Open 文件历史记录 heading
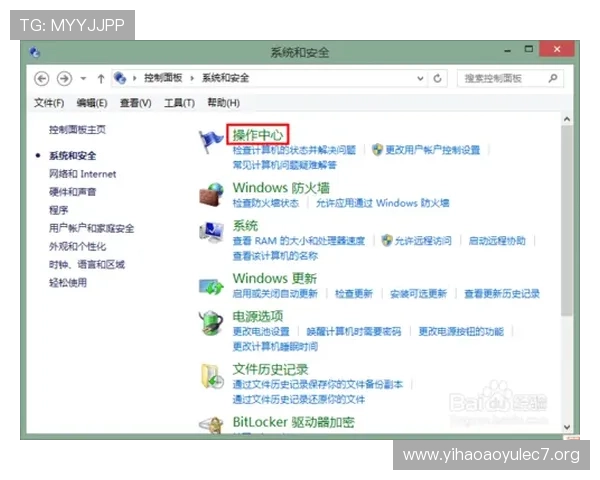600x480 pixels. 271,369
